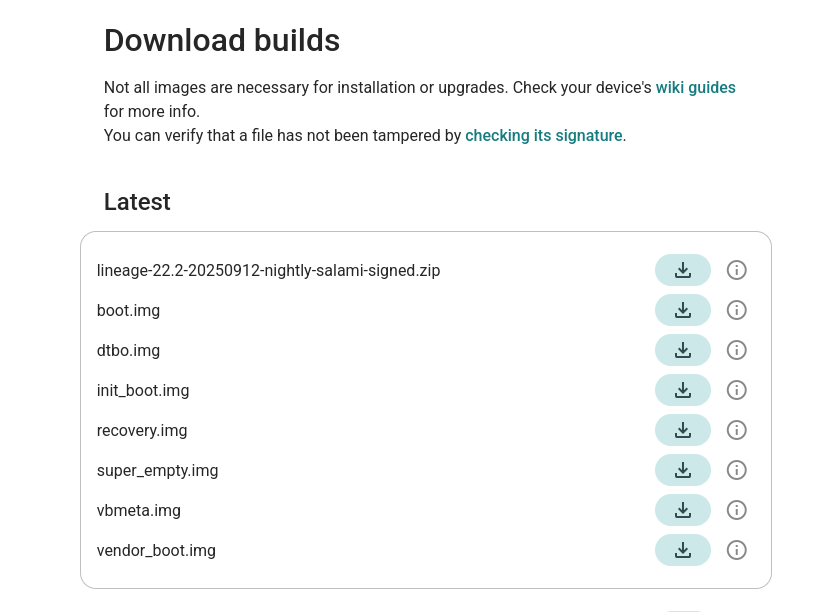Select the dtbo.img filename text

128,351
